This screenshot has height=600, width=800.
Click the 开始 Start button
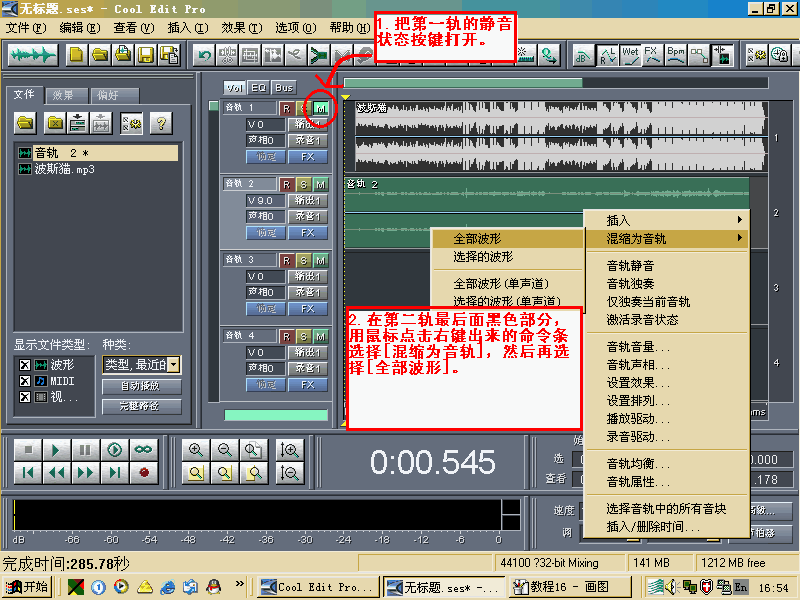[28, 587]
